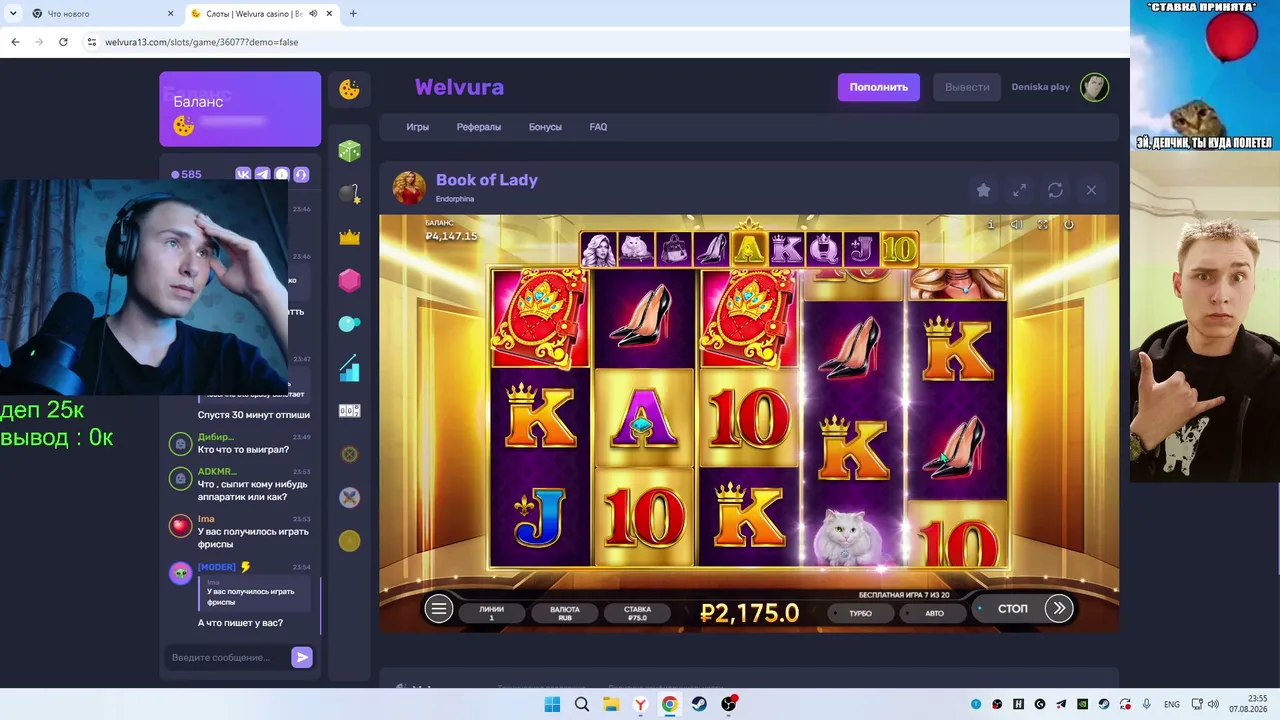Open the Линии lines selector
Screen dimensions: 1280x720
click(x=491, y=613)
